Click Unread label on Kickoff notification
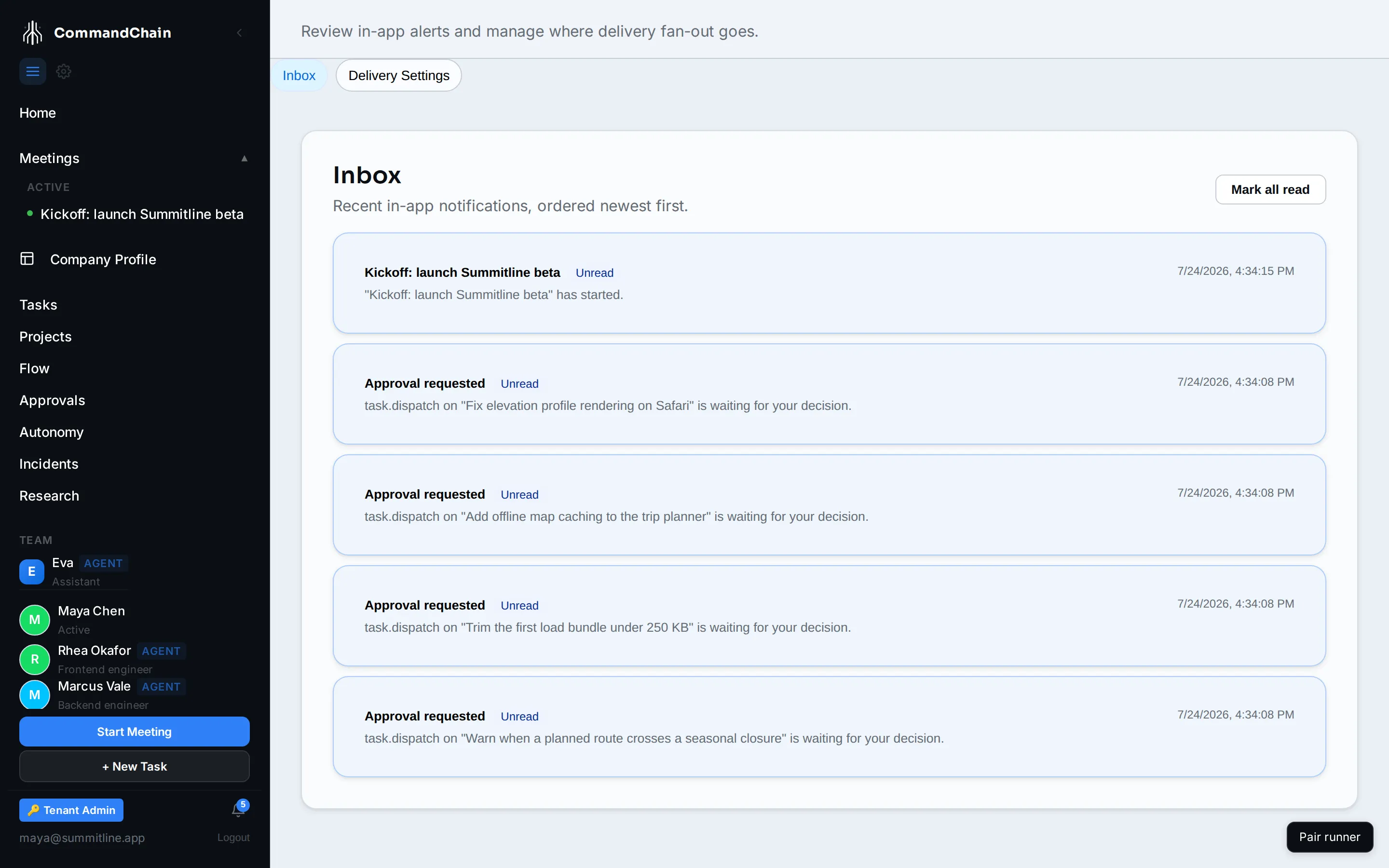This screenshot has height=868, width=1389. pos(594,272)
